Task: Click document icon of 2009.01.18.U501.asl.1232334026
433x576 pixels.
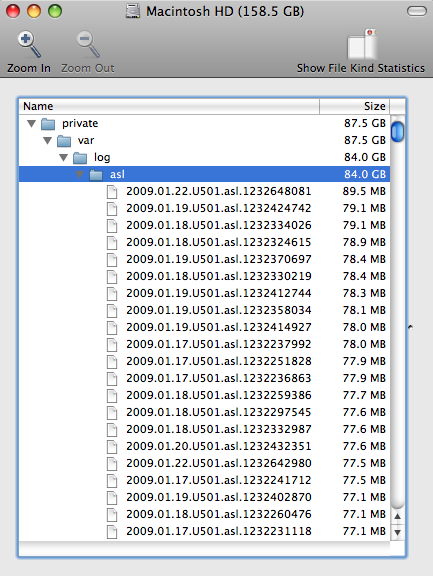Action: click(x=112, y=226)
